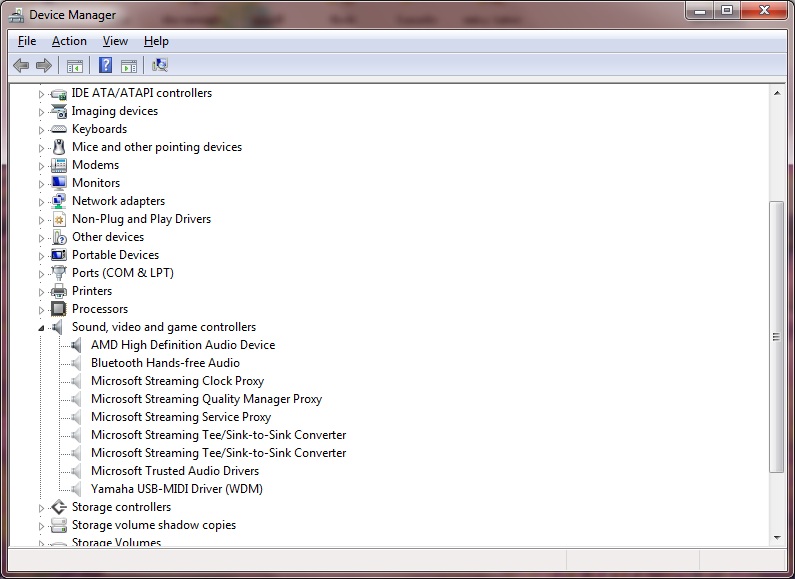
Task: Select the Modems category label
Action: point(95,165)
